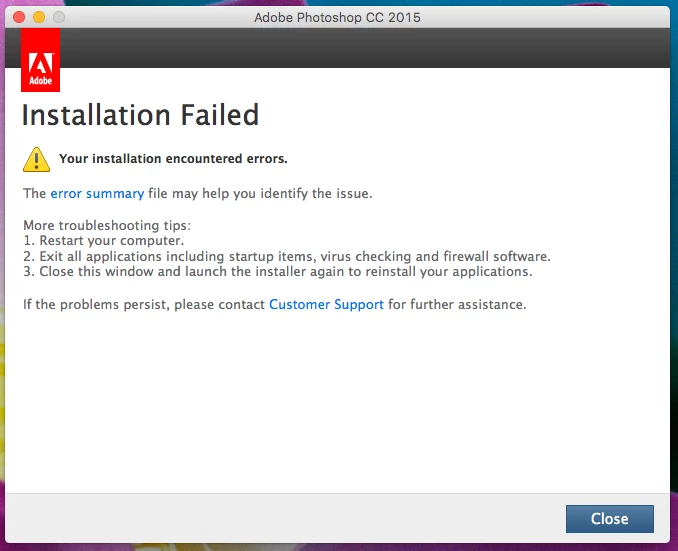Minimize window using yellow title-bar button
Viewport: 678px width, 551px height.
pos(39,17)
